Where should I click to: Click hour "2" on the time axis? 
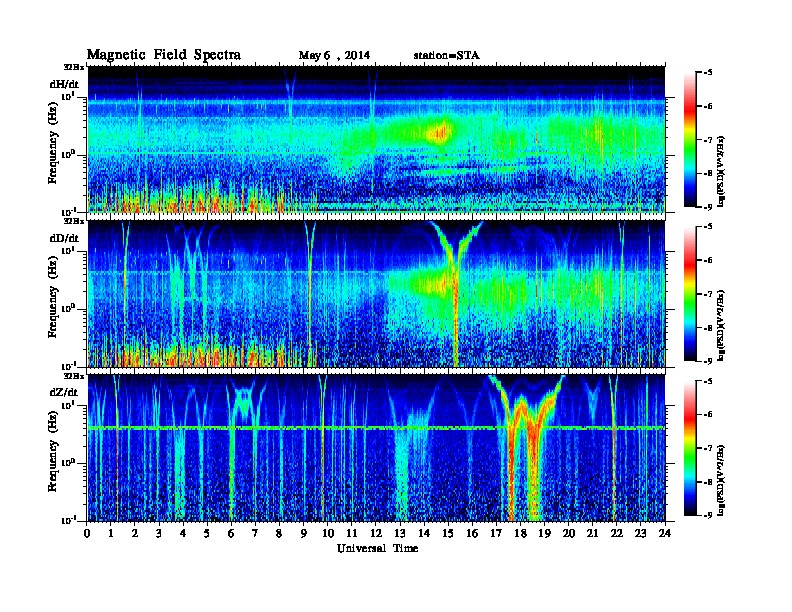tap(135, 534)
